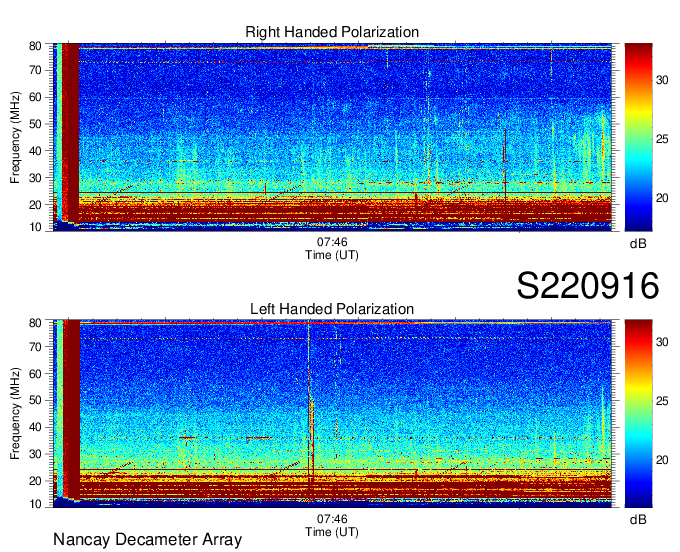The height and width of the screenshot is (552, 680).
Task: Click the "Right Handed Polarization" title
Action: [x=332, y=32]
